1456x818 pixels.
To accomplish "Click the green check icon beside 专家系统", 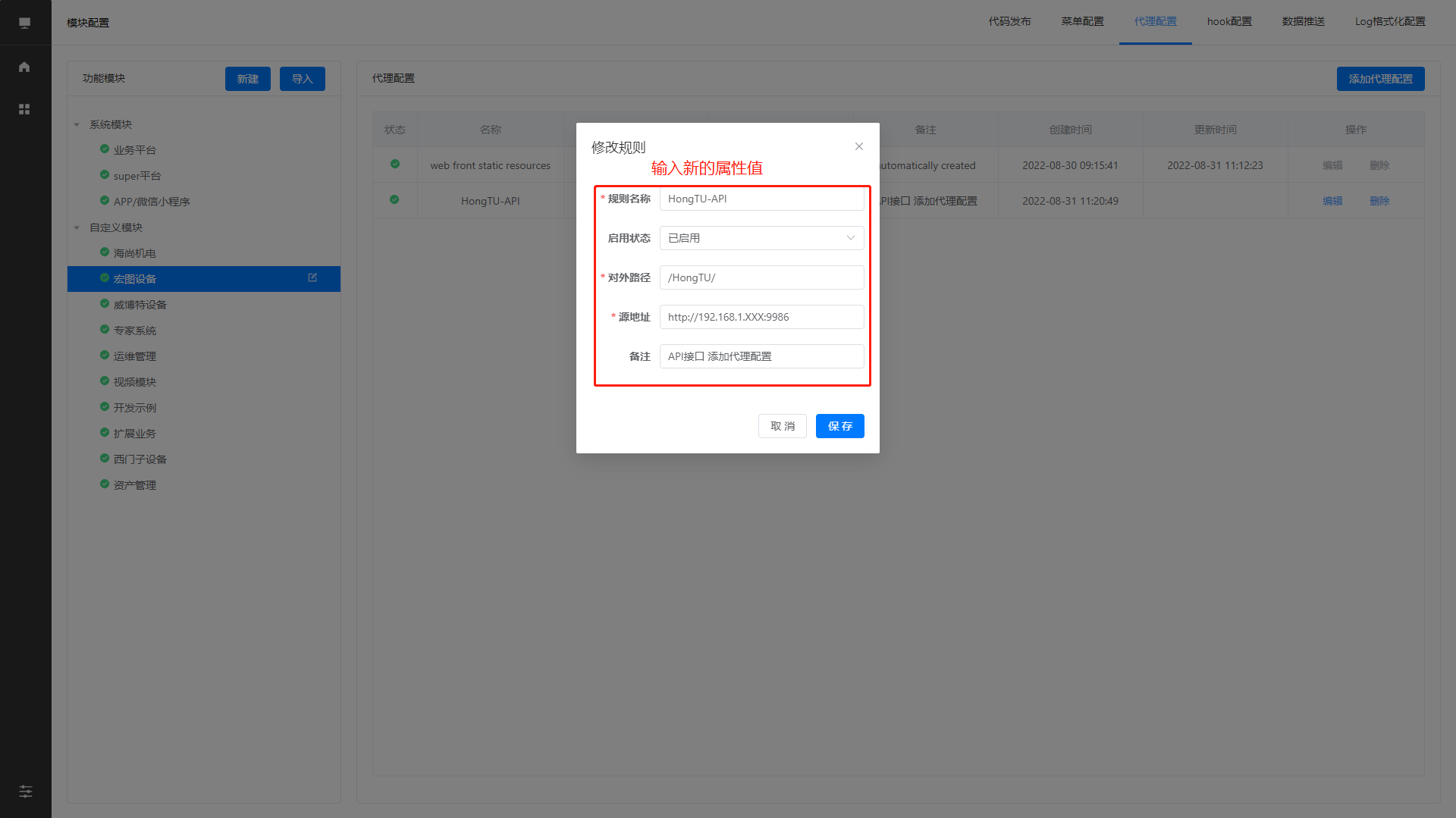I will [x=105, y=329].
